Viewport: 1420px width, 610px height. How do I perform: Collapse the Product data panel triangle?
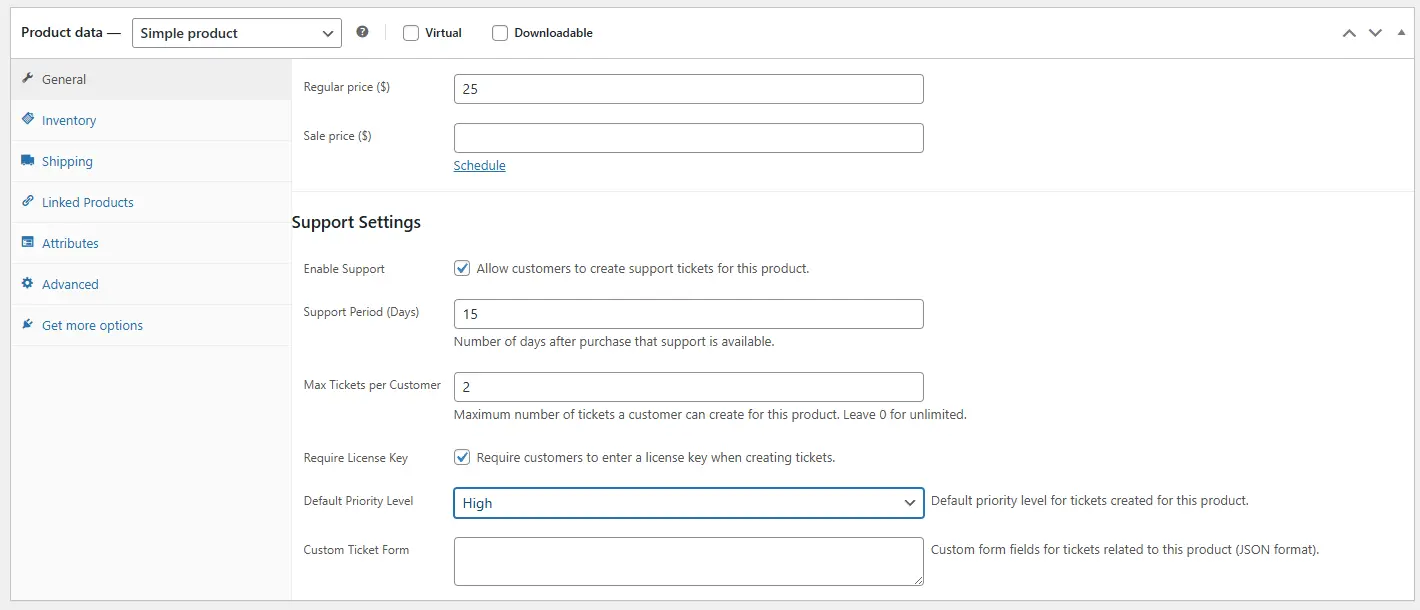coord(1401,33)
